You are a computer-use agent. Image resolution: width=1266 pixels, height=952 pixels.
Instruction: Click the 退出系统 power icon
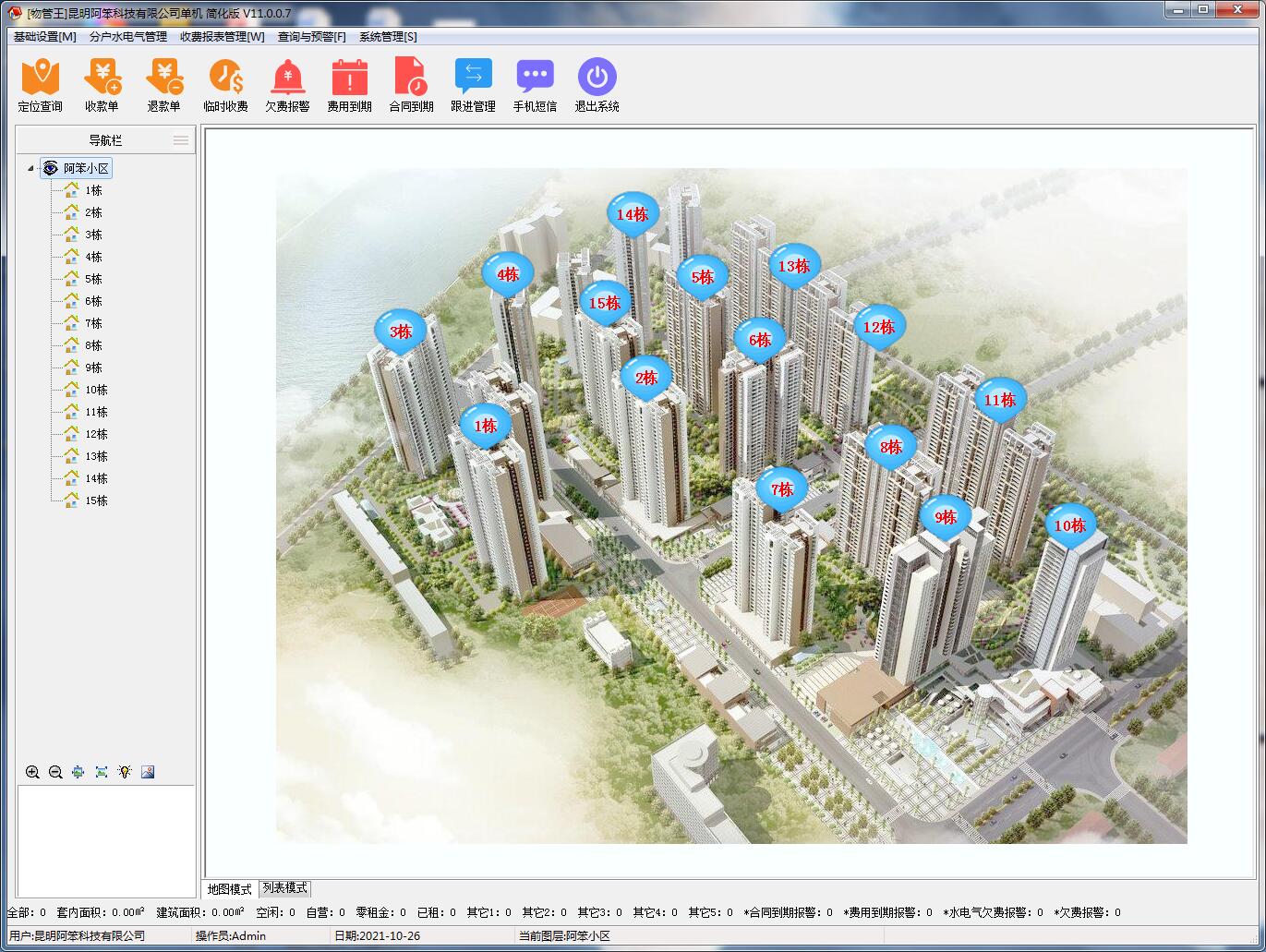coord(597,78)
